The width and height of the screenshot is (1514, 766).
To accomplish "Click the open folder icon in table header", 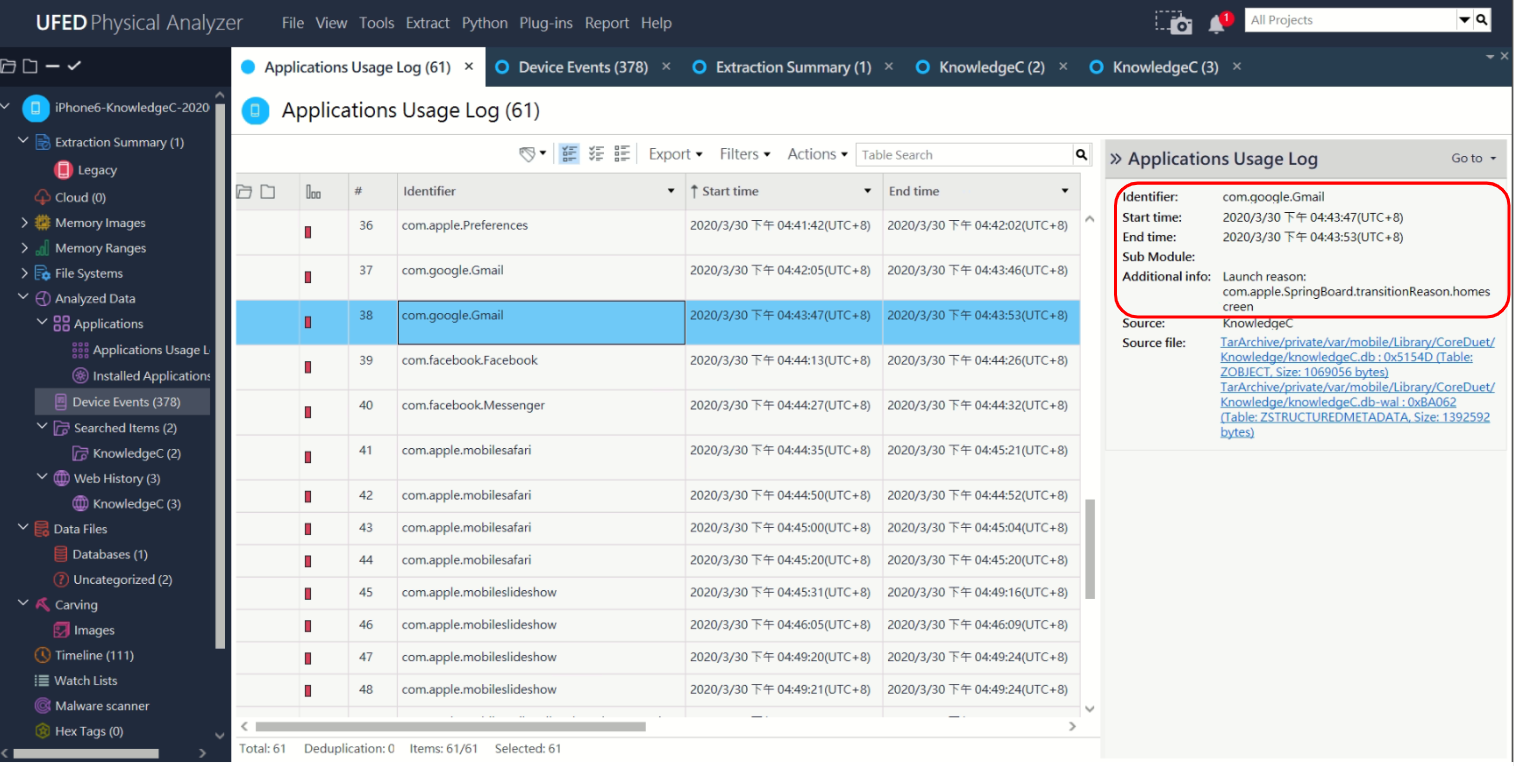I will (245, 191).
